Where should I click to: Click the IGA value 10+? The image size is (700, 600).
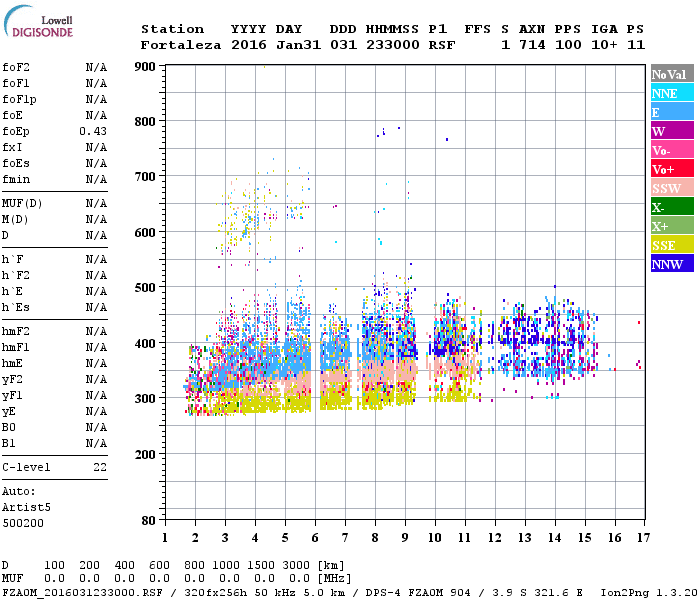click(604, 45)
